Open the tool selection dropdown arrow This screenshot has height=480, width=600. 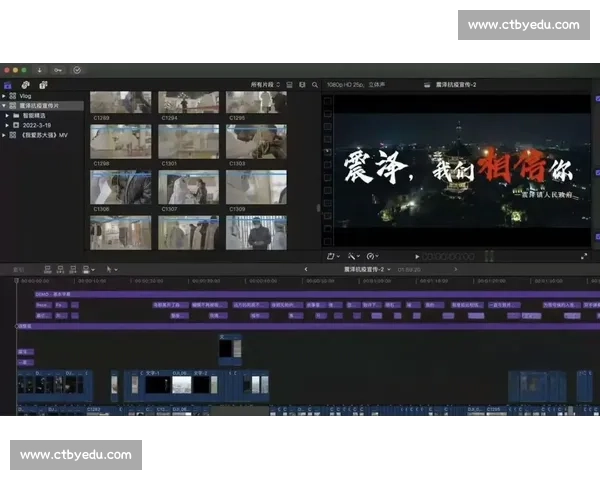point(116,270)
